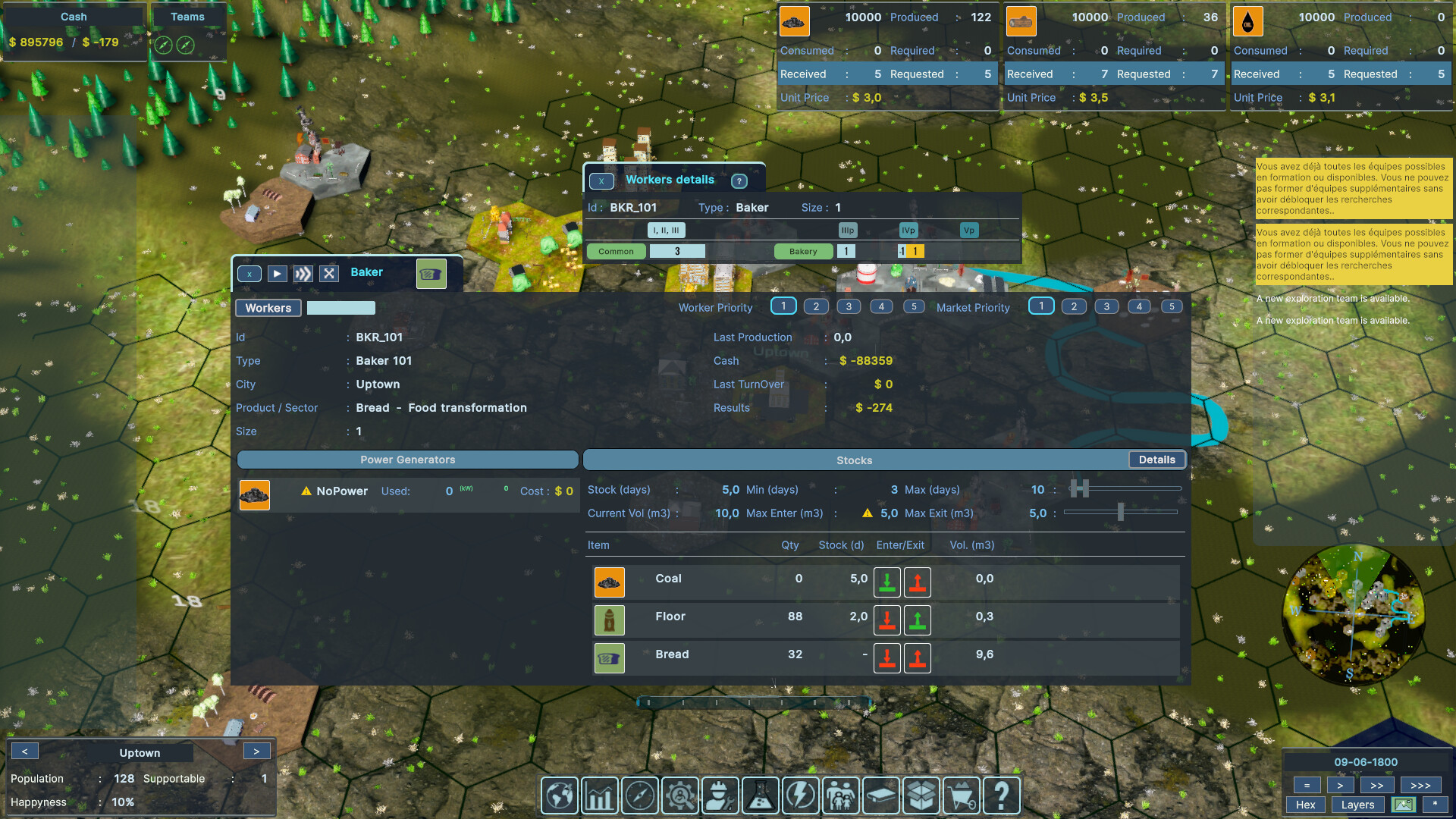Click the stocks Details button
The height and width of the screenshot is (819, 1456).
coord(1156,460)
